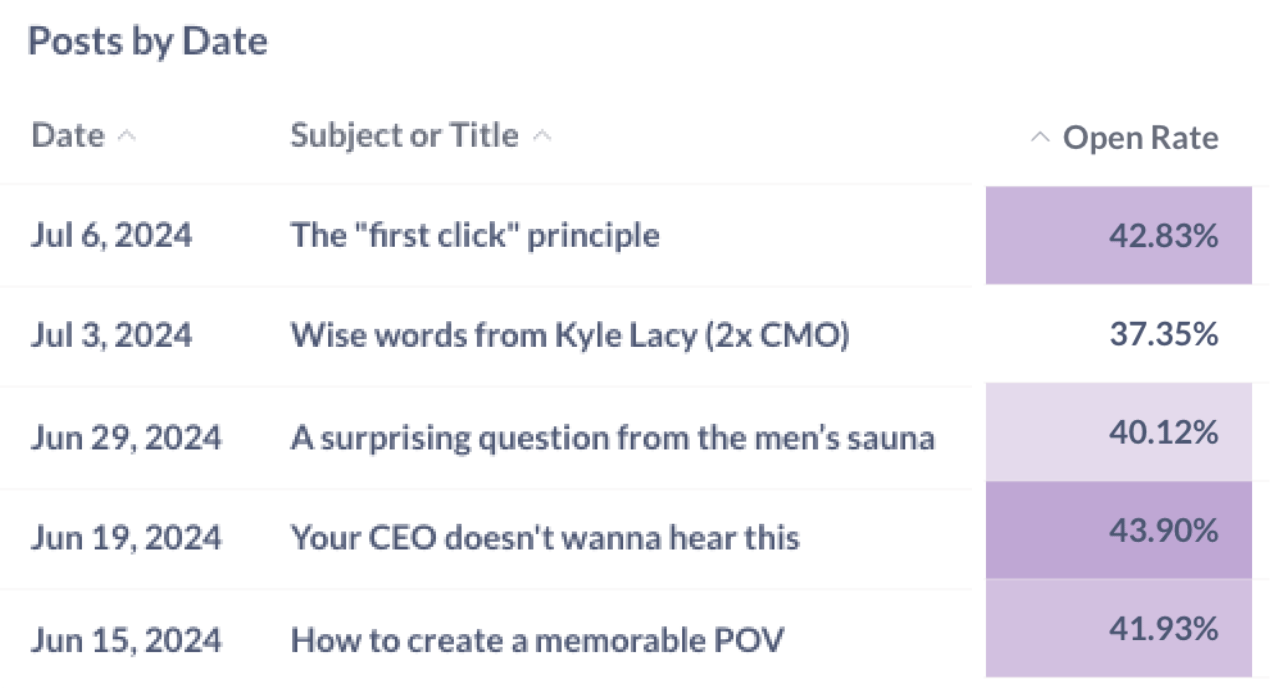The width and height of the screenshot is (1274, 690).
Task: Open the men's sauna question post
Action: click(x=613, y=438)
